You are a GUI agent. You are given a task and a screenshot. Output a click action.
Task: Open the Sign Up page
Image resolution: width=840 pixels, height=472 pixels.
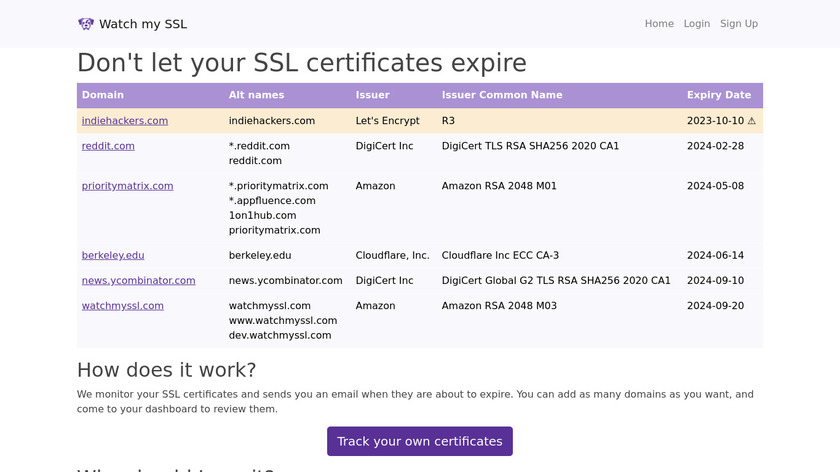click(738, 24)
